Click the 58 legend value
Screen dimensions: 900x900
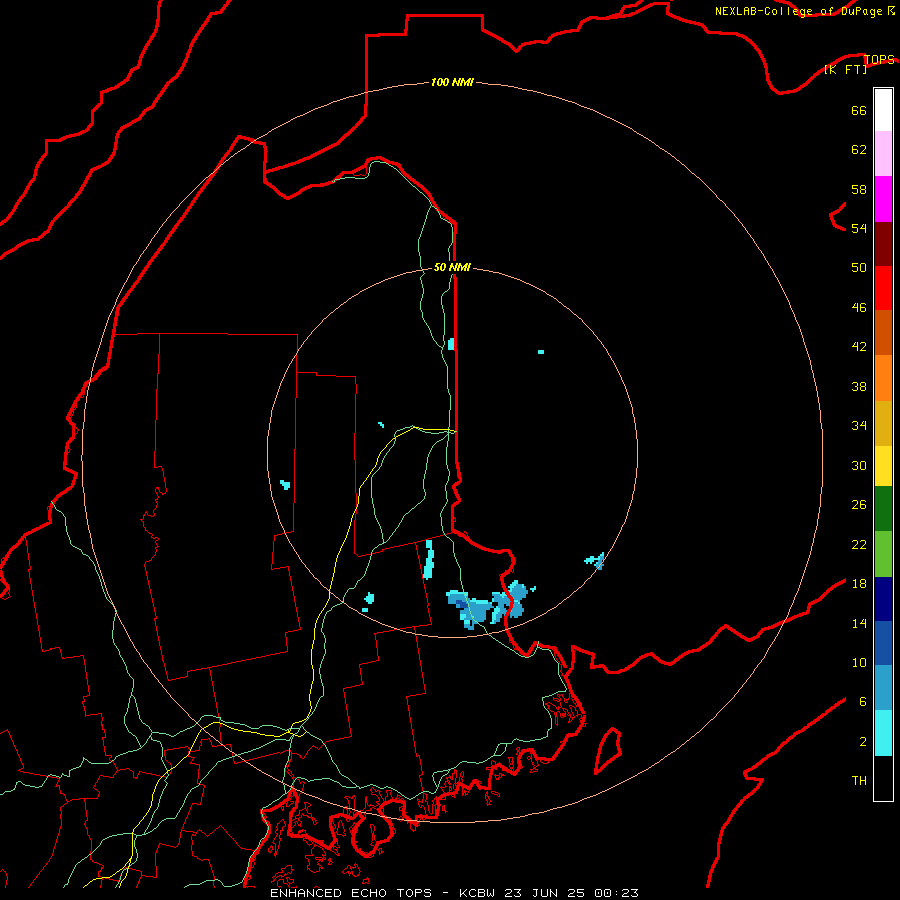(x=859, y=189)
